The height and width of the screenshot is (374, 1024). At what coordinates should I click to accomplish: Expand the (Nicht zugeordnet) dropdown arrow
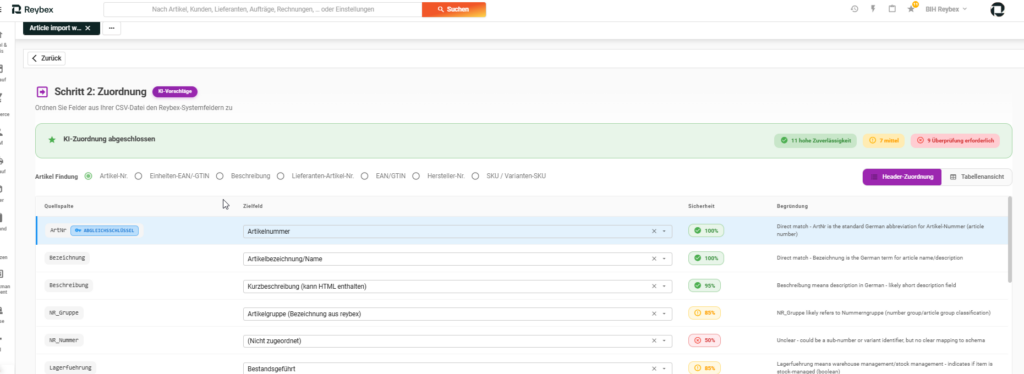[665, 341]
